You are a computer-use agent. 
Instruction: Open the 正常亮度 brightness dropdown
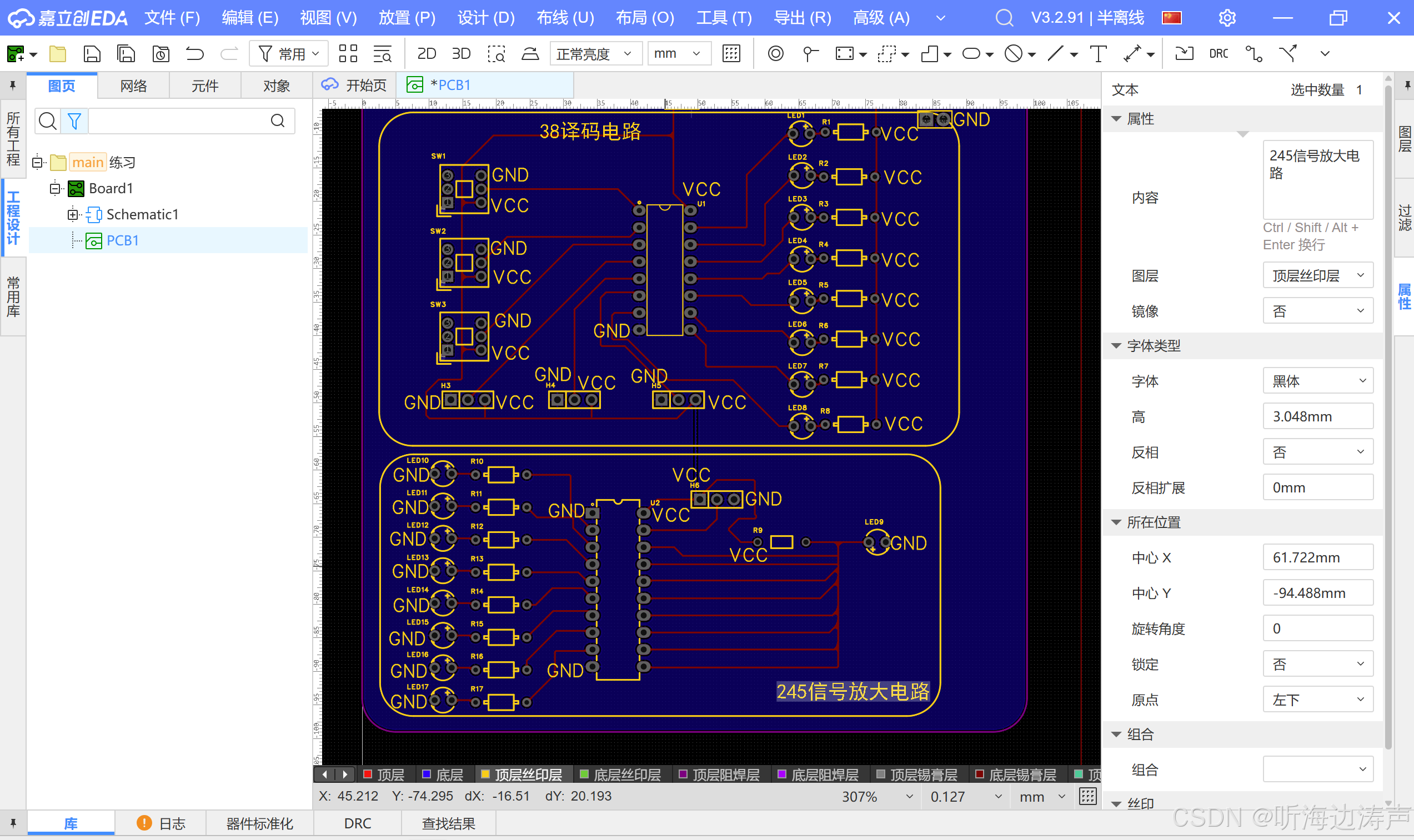pyautogui.click(x=595, y=54)
